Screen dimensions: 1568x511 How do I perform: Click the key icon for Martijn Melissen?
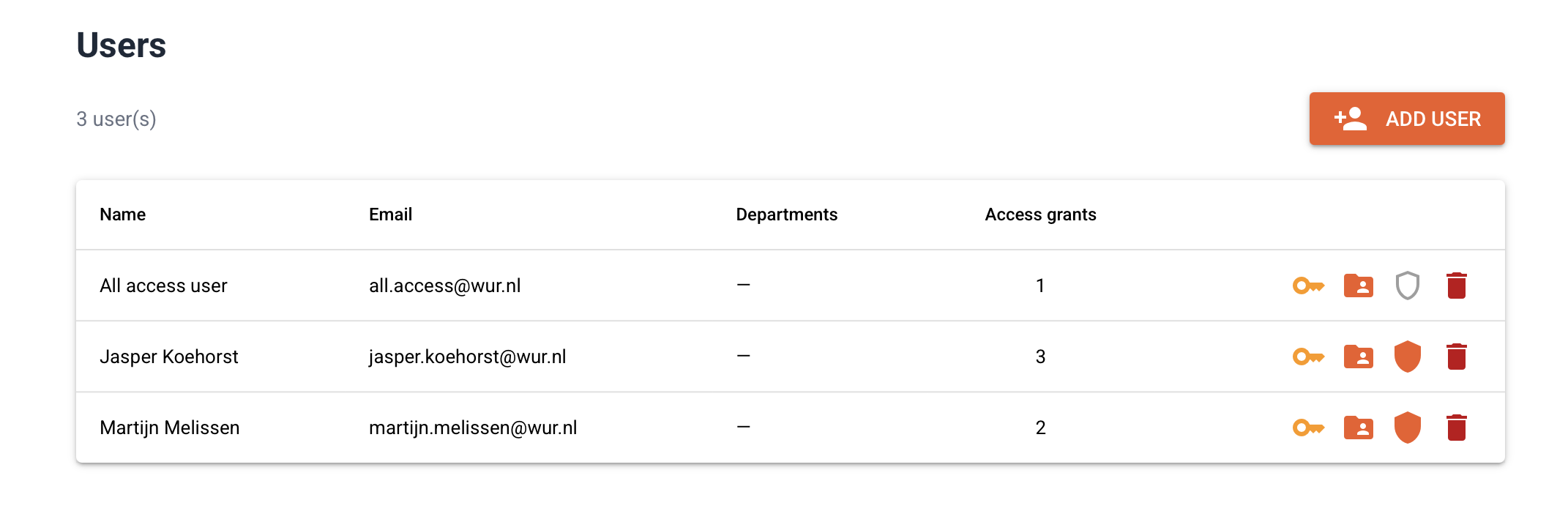click(1308, 428)
